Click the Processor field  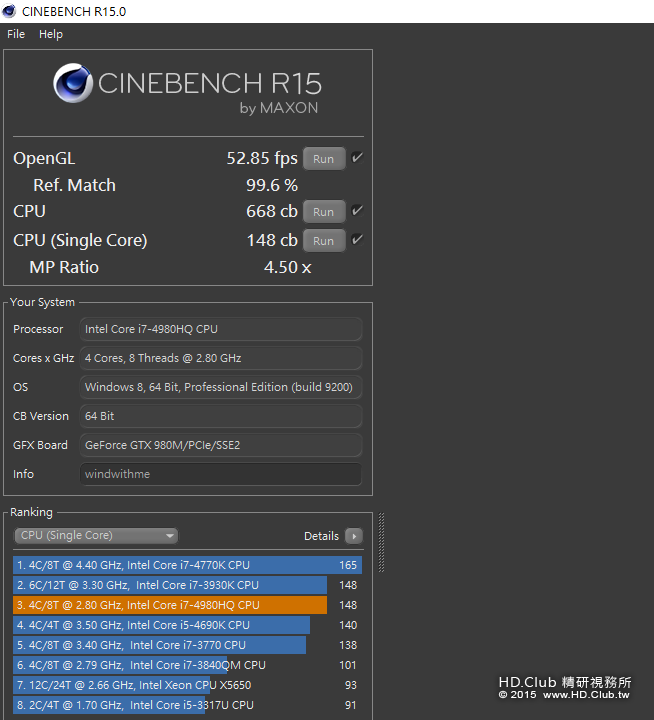(x=220, y=329)
